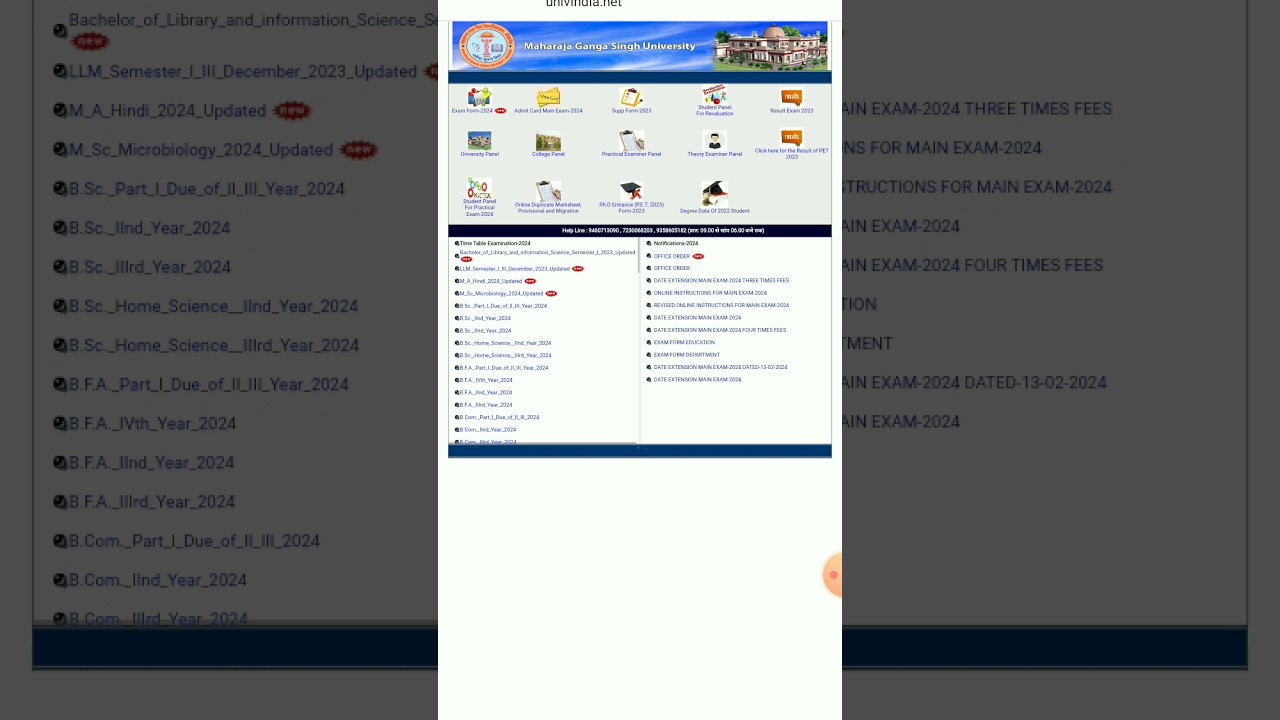Click the Online Duplicate Marksheet icon
Viewport: 1280px width, 720px height.
pyautogui.click(x=548, y=191)
